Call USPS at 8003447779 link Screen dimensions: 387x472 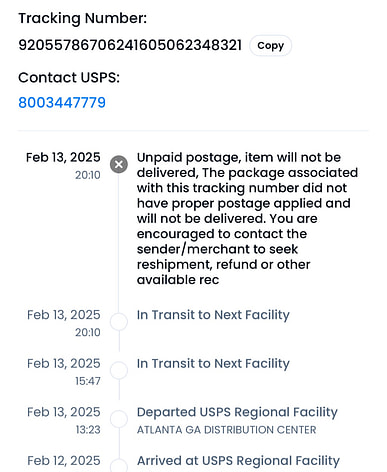click(62, 103)
